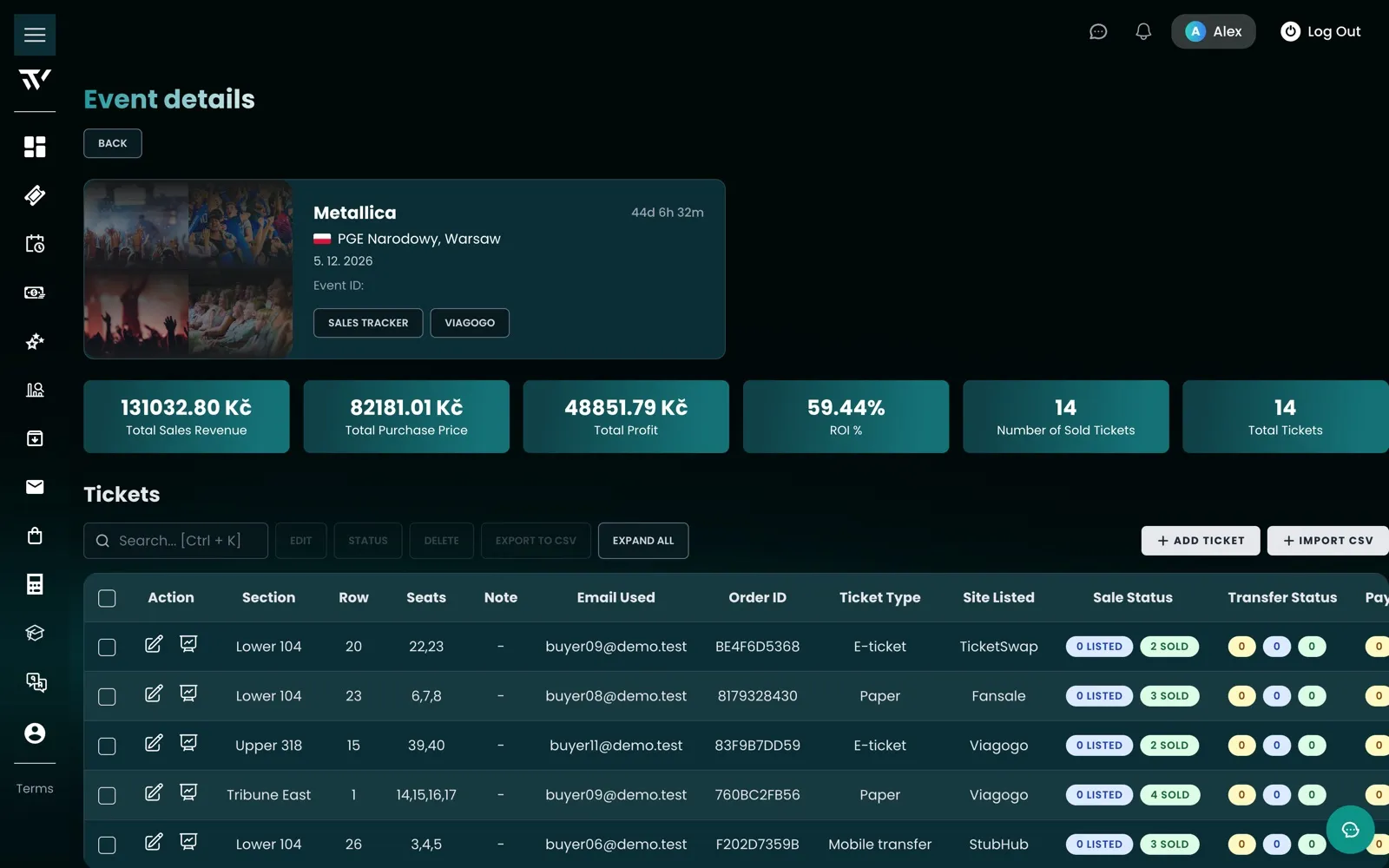Edit the Lower 104 row 20 ticket

click(x=154, y=644)
